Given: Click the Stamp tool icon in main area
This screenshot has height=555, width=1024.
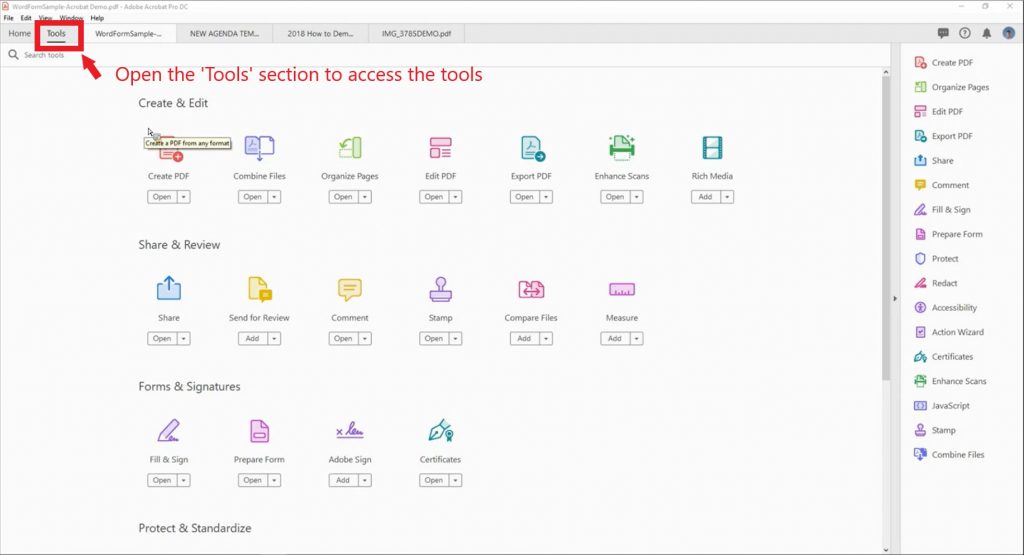Looking at the screenshot, I should point(440,289).
